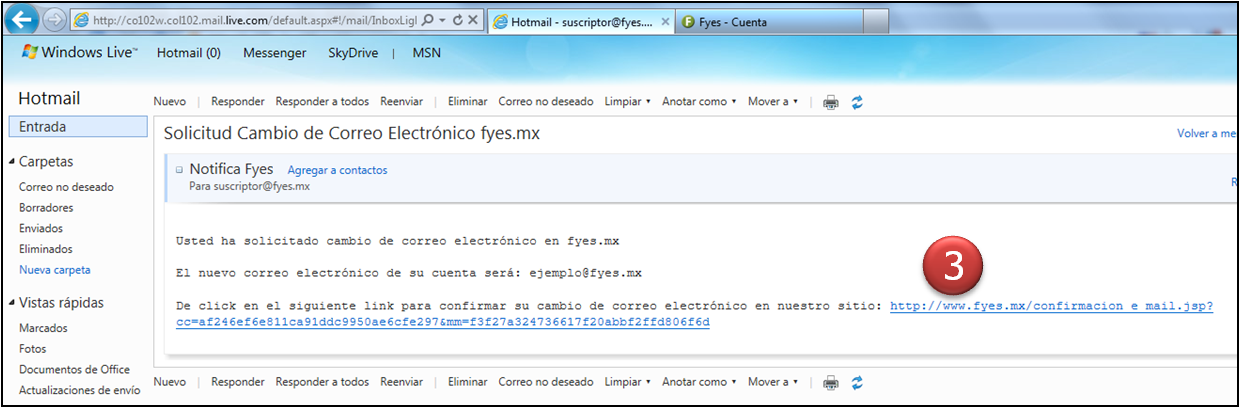Expand Mover a dropdown in top toolbar
Viewport: 1240px width, 408px height.
(x=772, y=101)
